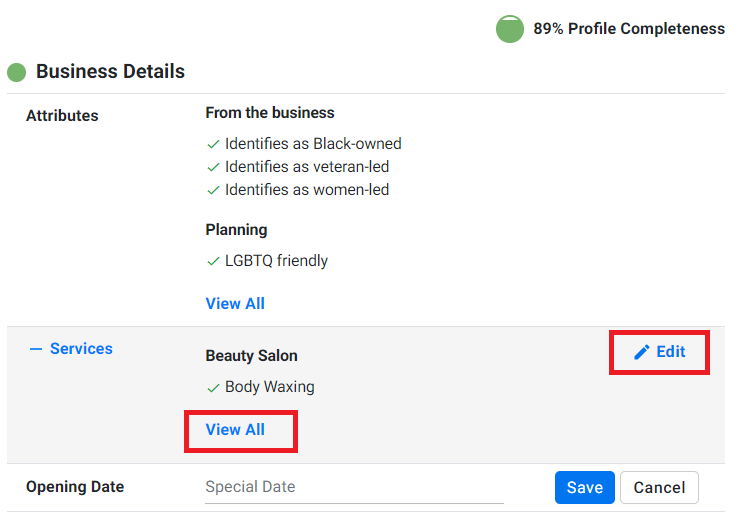This screenshot has height=523, width=739.
Task: Collapse the Services section minus icon
Action: click(36, 349)
